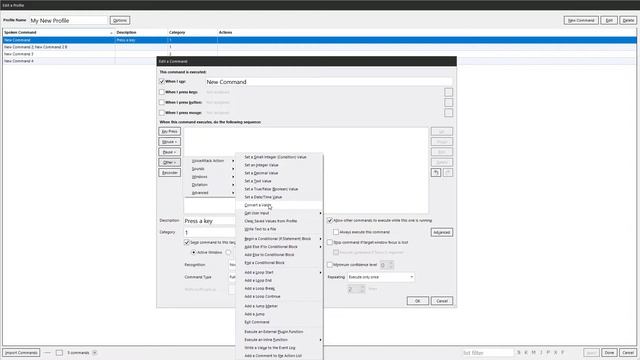The image size is (640, 360).
Task: Expand the Sounds submenu
Action: point(210,169)
